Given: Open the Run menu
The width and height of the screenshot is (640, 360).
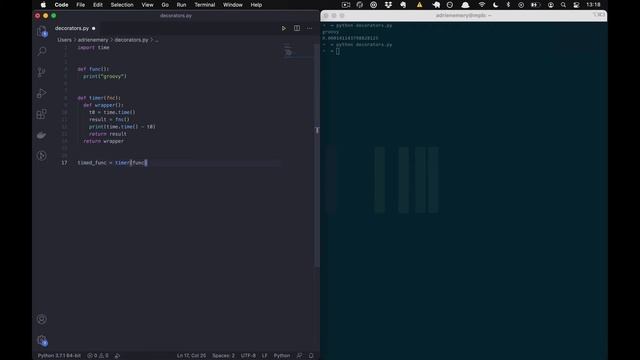Looking at the screenshot, I should (181, 5).
